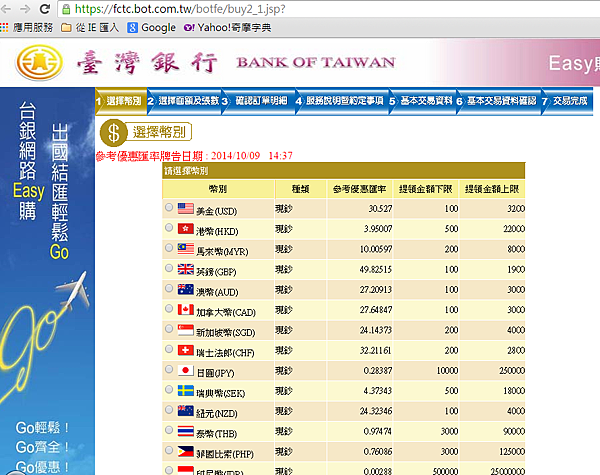
Task: Select the SEK currency radio button
Action: (x=169, y=390)
